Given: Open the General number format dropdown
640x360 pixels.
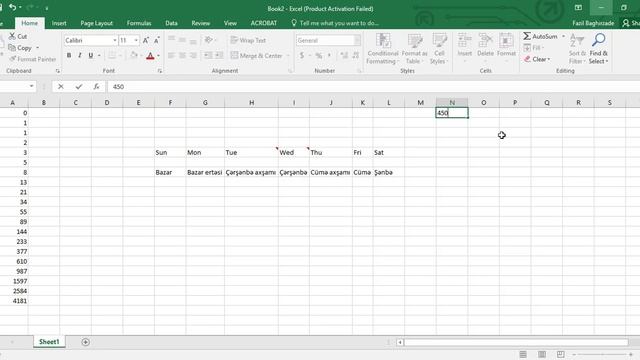Looking at the screenshot, I should [357, 40].
